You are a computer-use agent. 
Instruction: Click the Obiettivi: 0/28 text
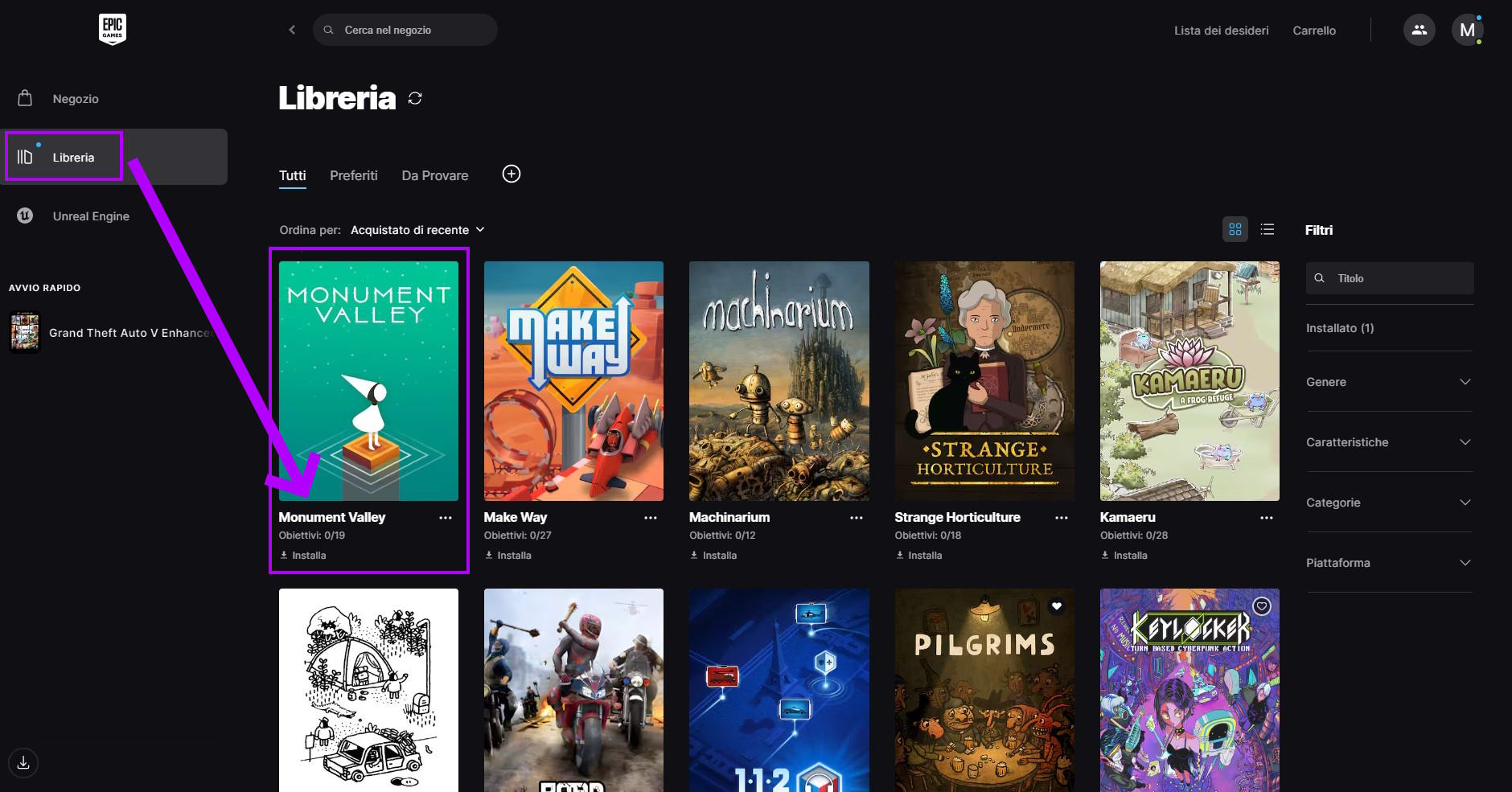pos(1134,536)
